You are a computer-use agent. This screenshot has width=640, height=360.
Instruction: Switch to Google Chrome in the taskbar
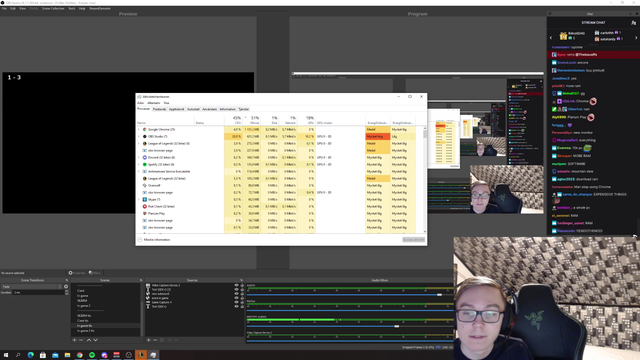tap(80, 355)
